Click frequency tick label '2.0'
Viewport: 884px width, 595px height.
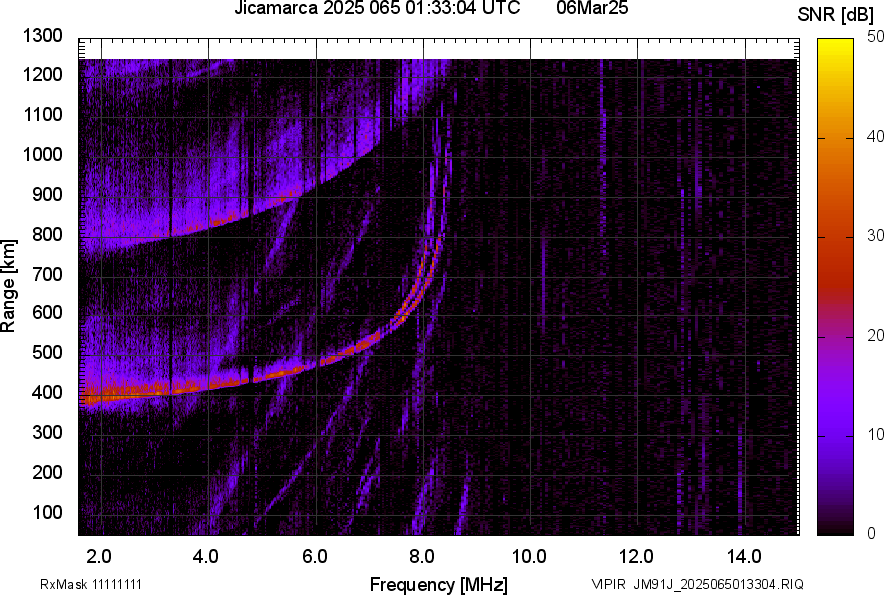pyautogui.click(x=99, y=557)
